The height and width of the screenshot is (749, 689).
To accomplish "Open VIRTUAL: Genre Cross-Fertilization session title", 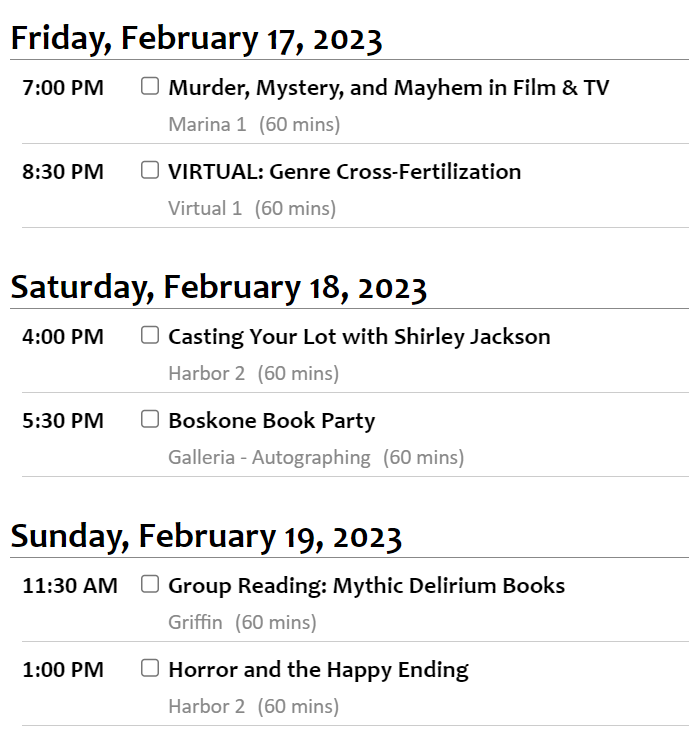I will point(344,172).
